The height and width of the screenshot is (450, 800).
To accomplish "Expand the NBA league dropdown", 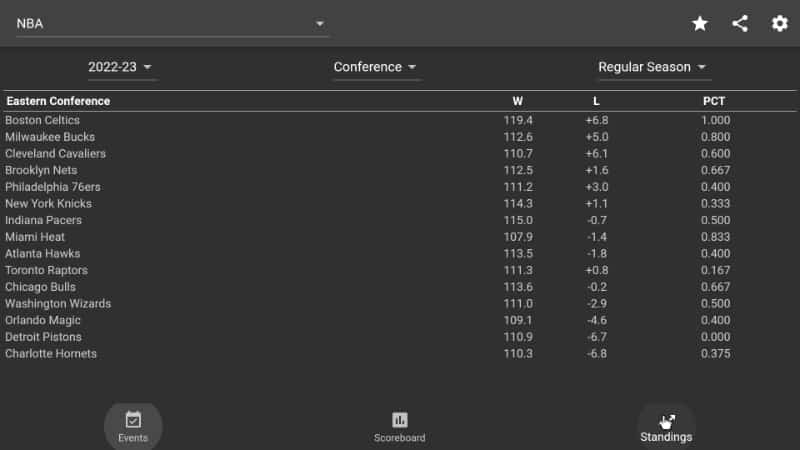I will [170, 24].
